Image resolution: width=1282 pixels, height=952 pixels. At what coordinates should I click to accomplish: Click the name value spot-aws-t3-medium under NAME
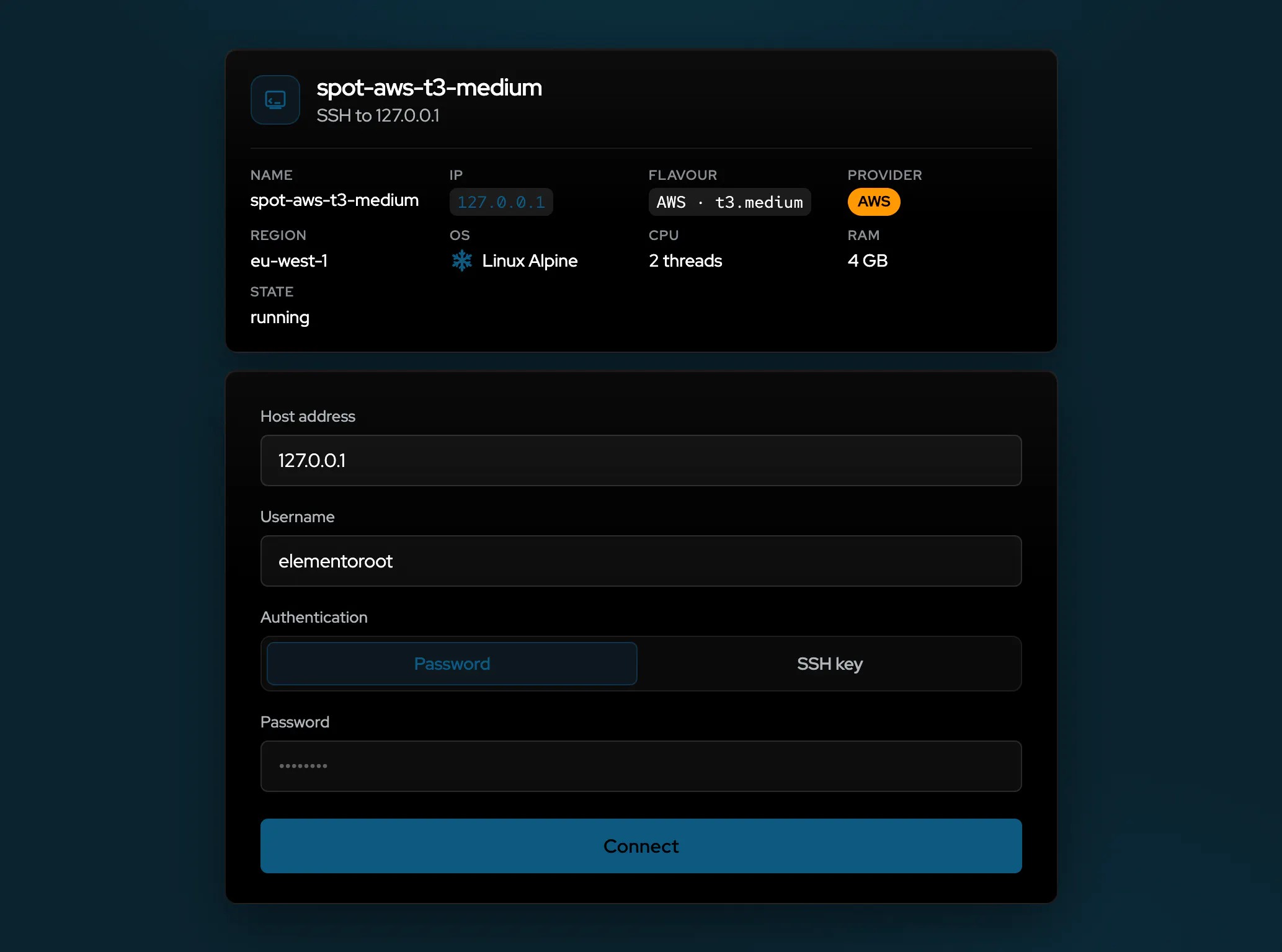coord(334,200)
